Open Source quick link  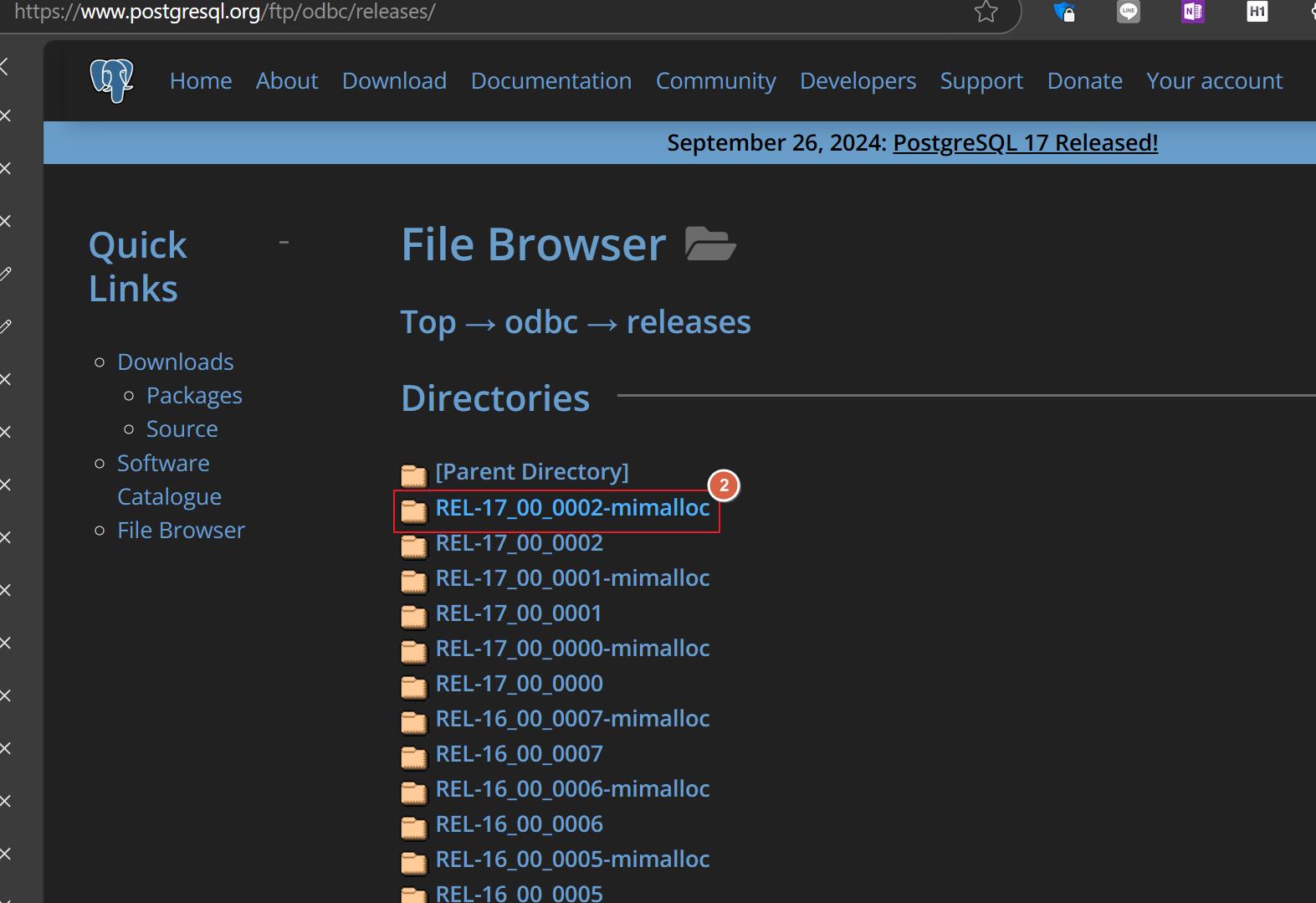182,428
